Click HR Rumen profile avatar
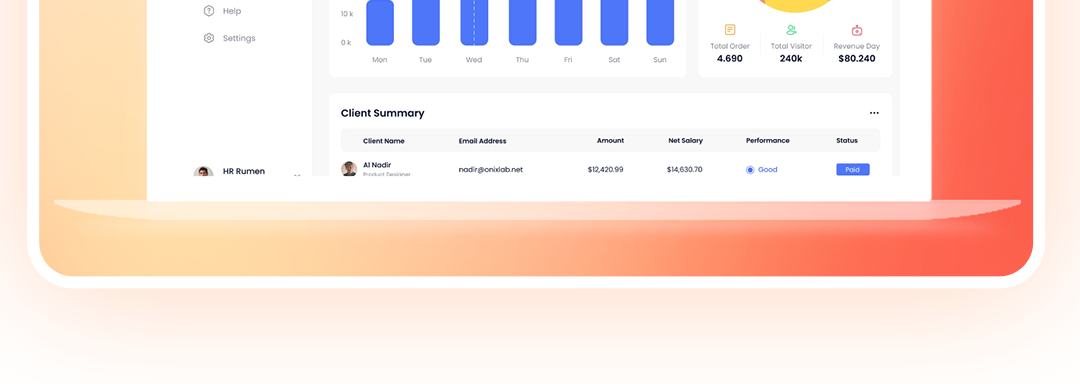 pyautogui.click(x=203, y=171)
